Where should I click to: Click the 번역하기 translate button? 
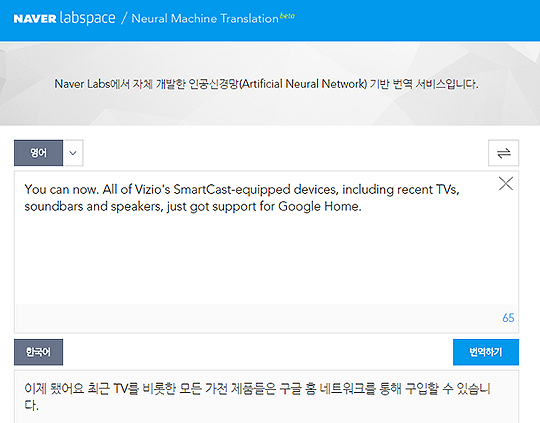pos(486,352)
